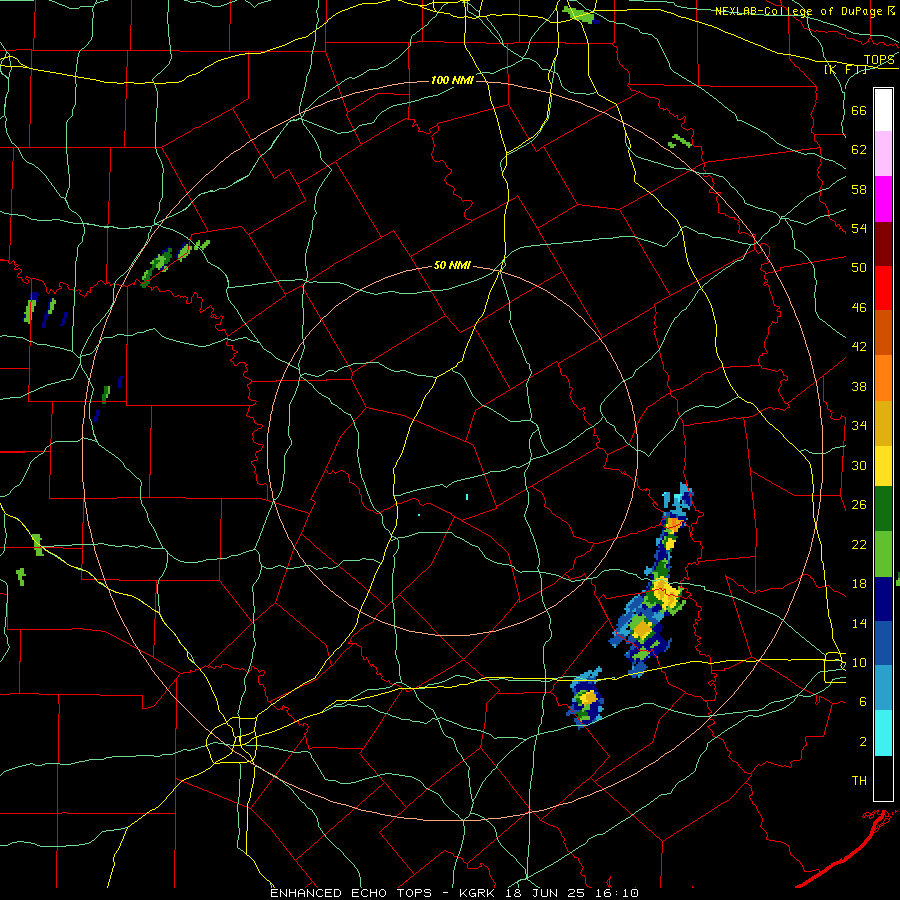This screenshot has height=900, width=900.
Task: Click the 'KGRK' radar site identifier
Action: (479, 893)
